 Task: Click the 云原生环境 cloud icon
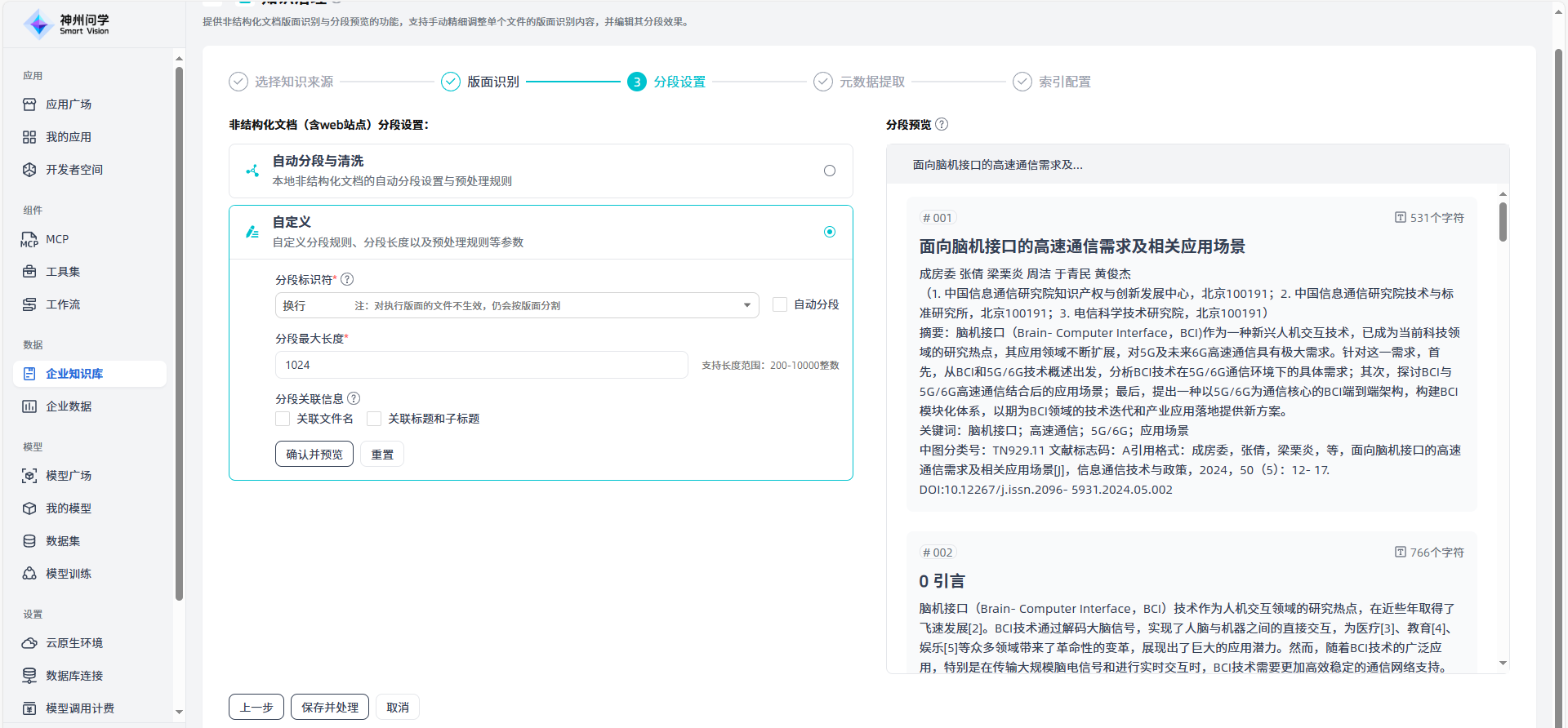coord(29,643)
